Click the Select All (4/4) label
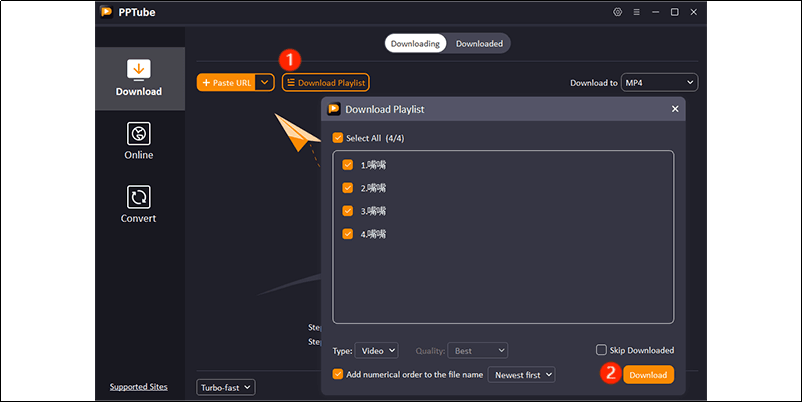Screen dimensions: 803x403 tap(375, 138)
